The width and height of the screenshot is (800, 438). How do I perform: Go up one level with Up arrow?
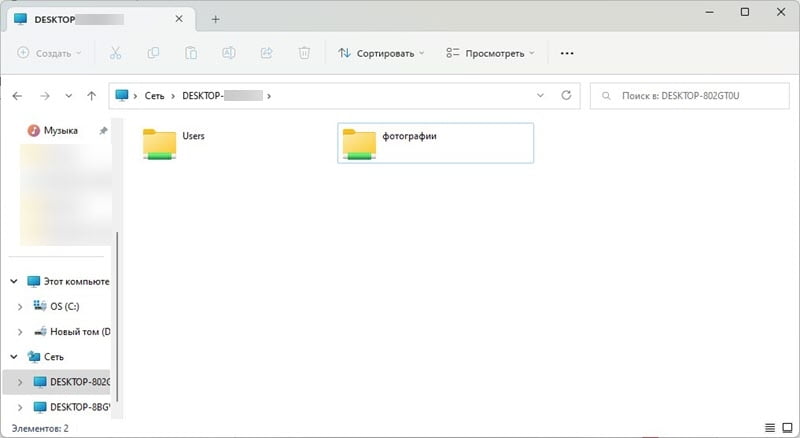click(x=92, y=96)
